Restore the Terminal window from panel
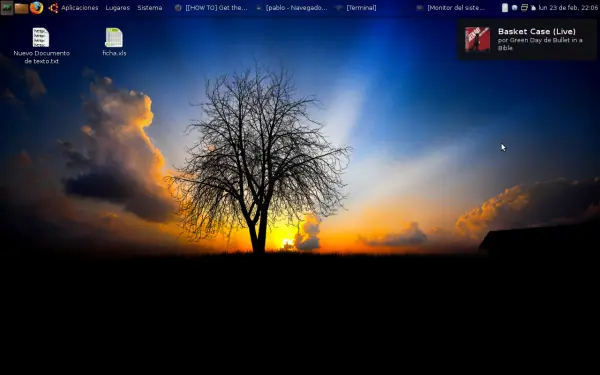The width and height of the screenshot is (600, 375). pyautogui.click(x=356, y=8)
